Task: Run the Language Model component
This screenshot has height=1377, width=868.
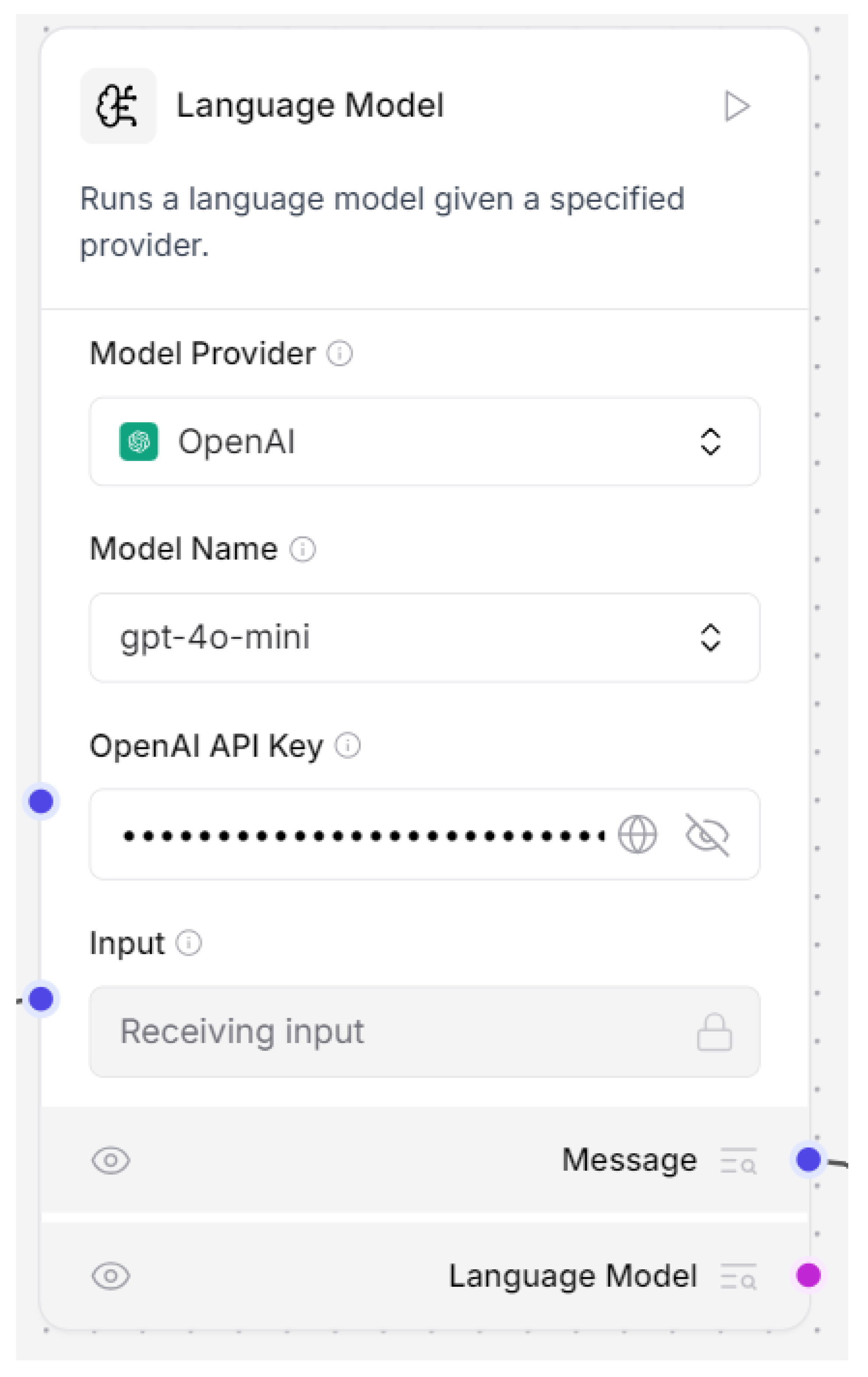Action: point(737,106)
